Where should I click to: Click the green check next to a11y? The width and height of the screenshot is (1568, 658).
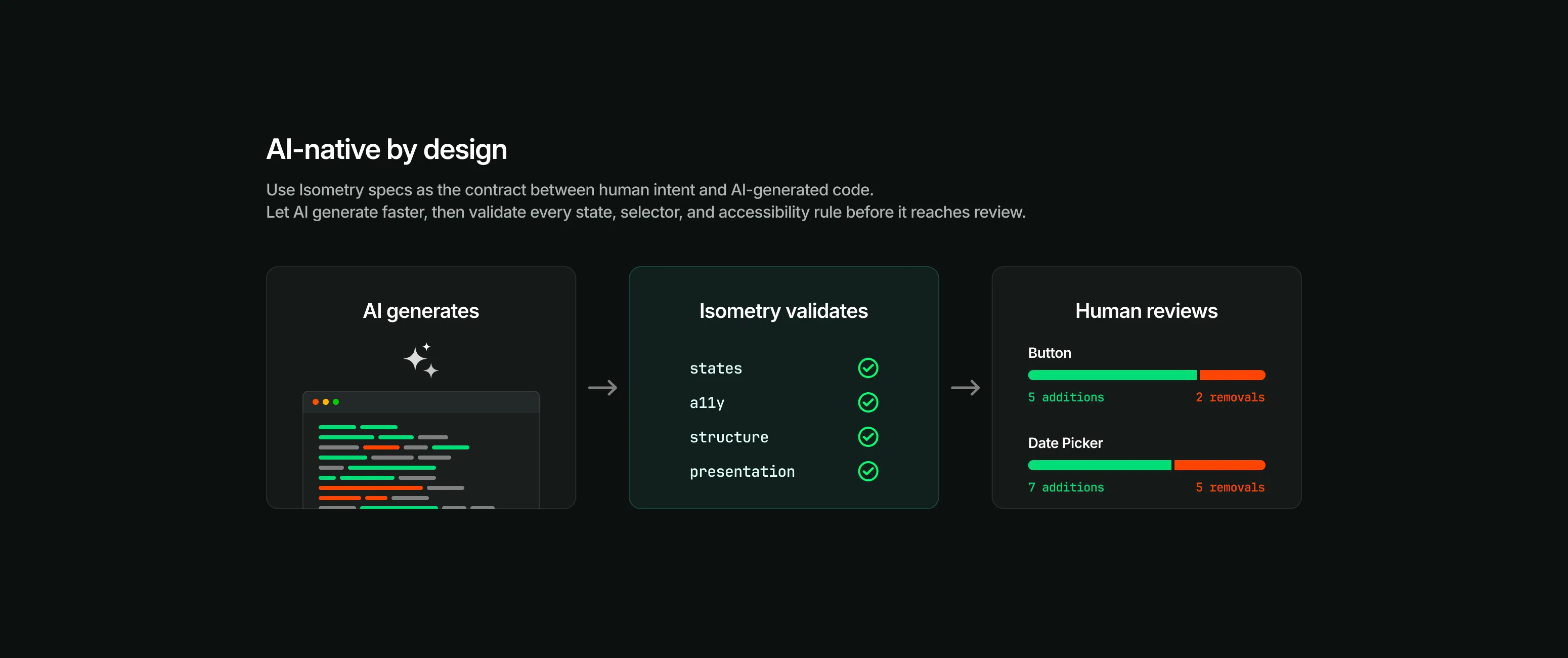(867, 402)
